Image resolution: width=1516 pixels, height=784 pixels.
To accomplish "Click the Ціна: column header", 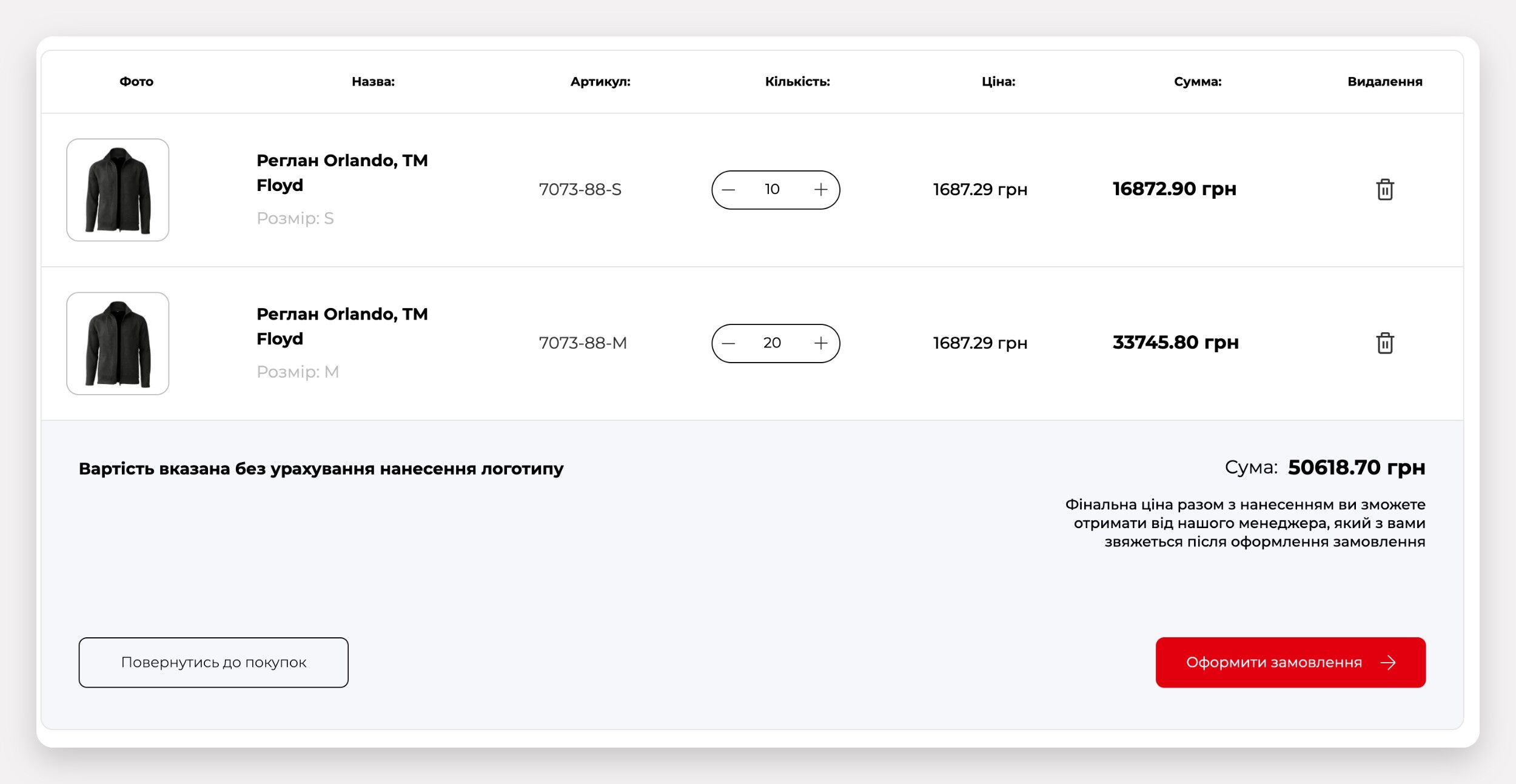I will 998,81.
